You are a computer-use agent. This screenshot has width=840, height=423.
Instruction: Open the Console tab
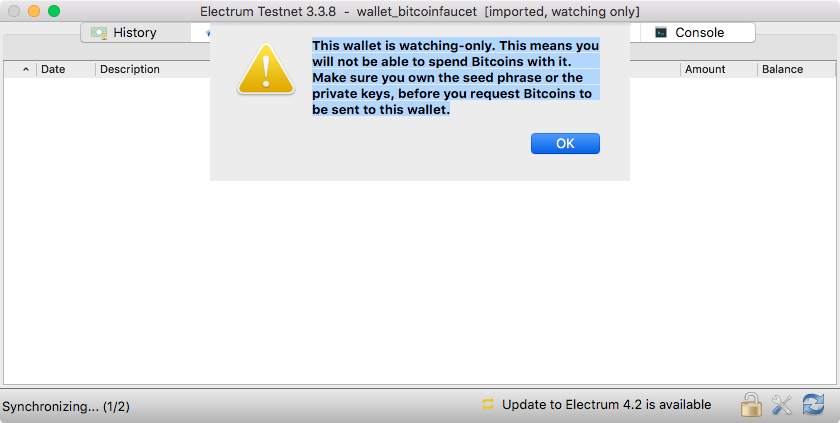tap(698, 33)
